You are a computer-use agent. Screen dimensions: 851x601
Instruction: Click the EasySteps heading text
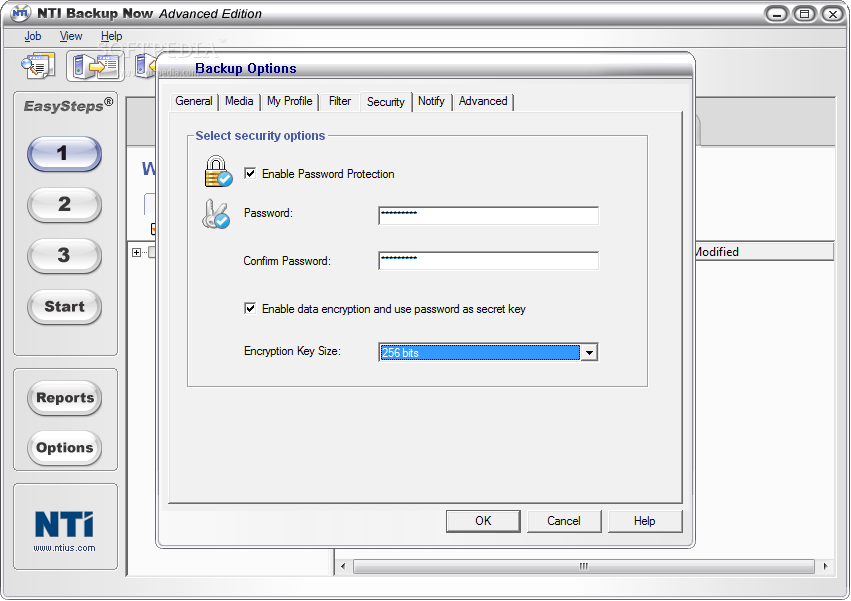68,105
